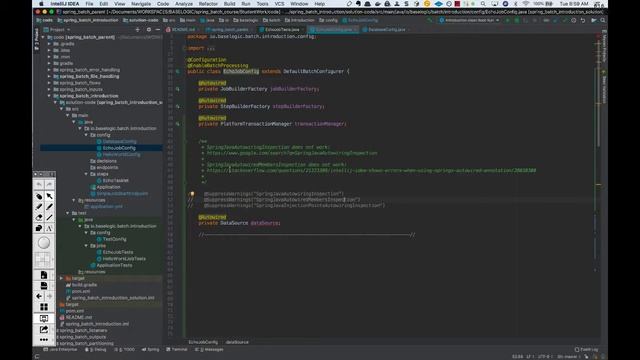The width and height of the screenshot is (640, 360).
Task: Click the undo arrow in the annotation palette
Action: coord(39,184)
